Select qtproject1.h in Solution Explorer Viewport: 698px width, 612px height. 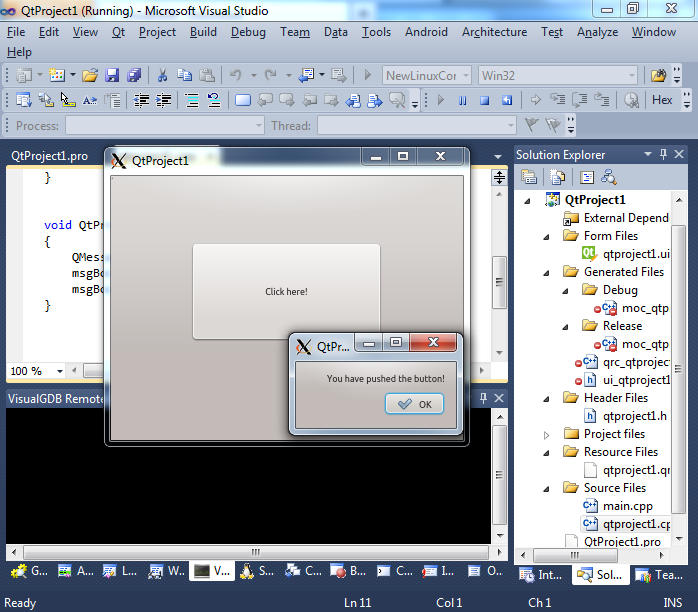634,416
